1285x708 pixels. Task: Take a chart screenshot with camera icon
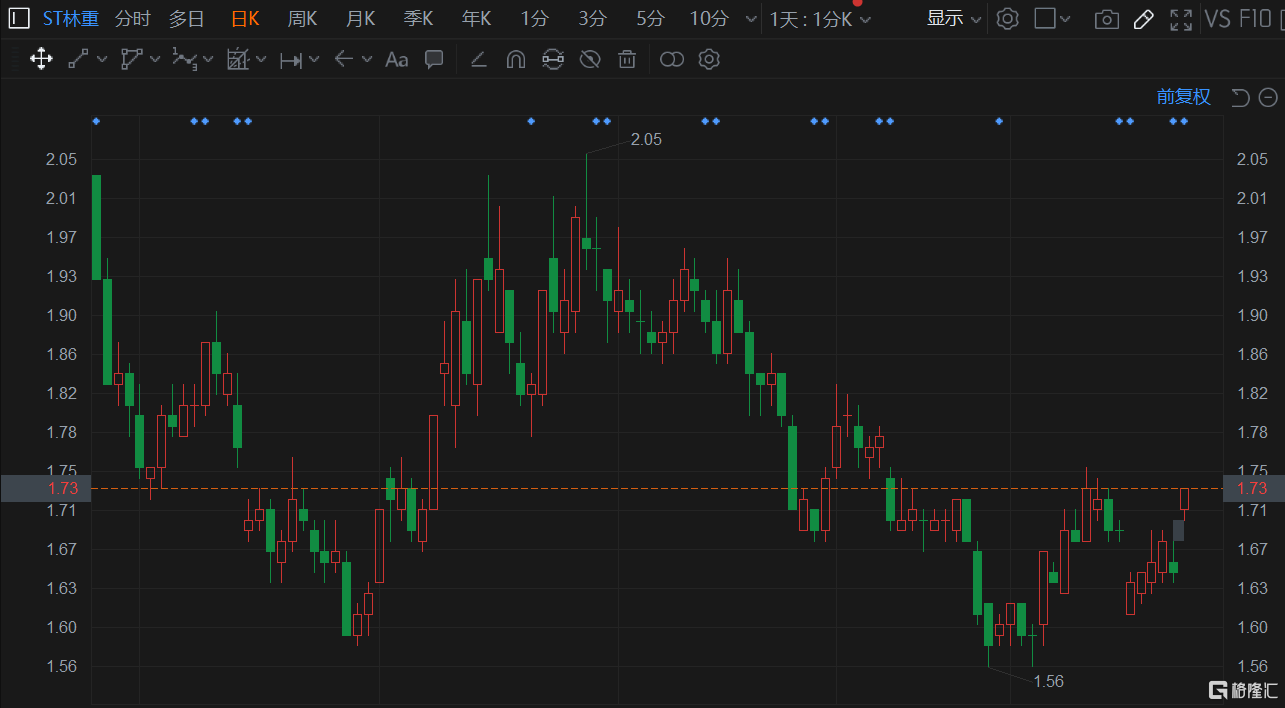[x=1106, y=19]
